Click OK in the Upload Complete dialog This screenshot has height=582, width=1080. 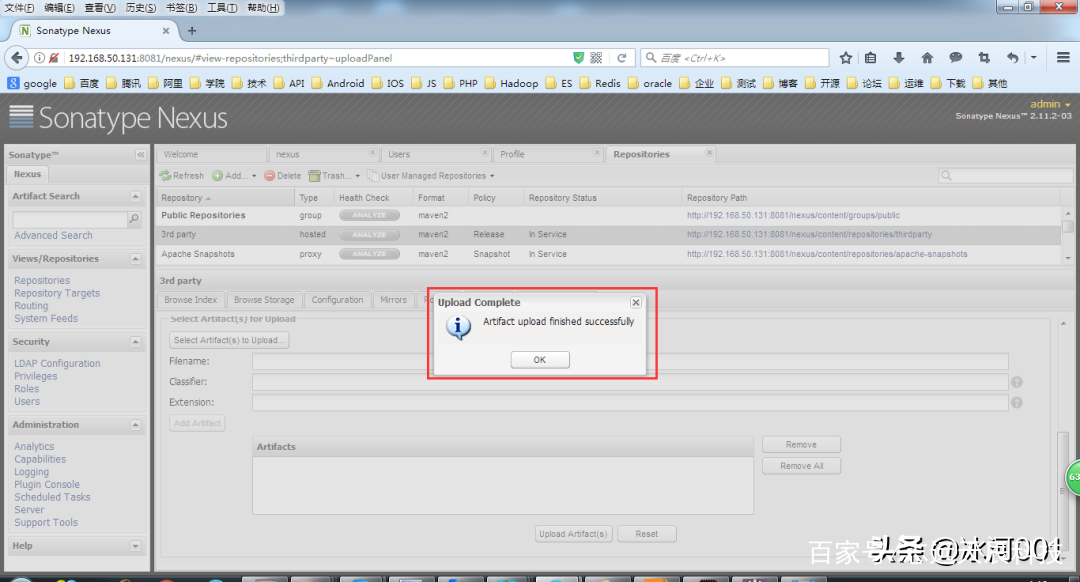540,360
